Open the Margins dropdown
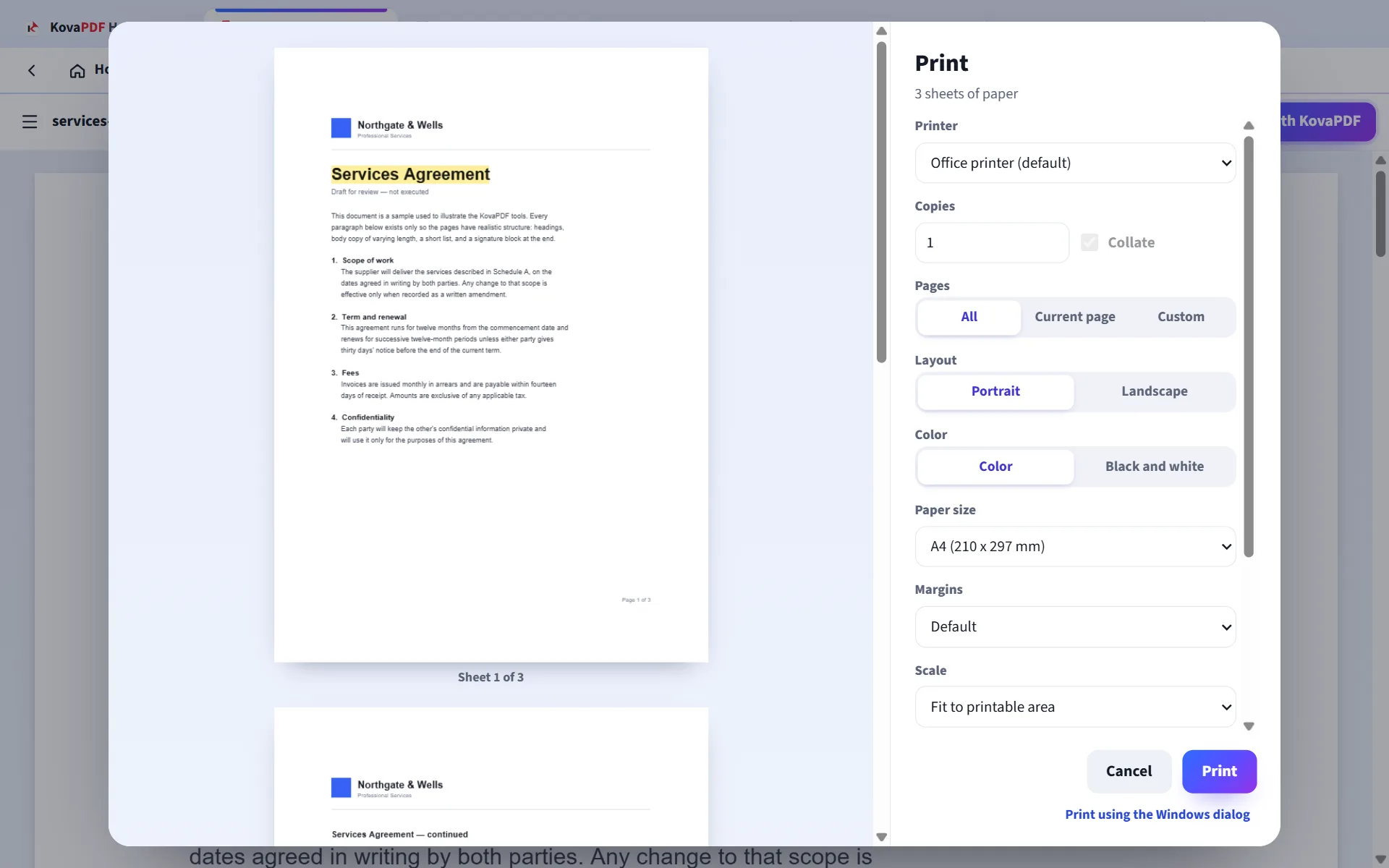The image size is (1389, 868). click(x=1075, y=626)
